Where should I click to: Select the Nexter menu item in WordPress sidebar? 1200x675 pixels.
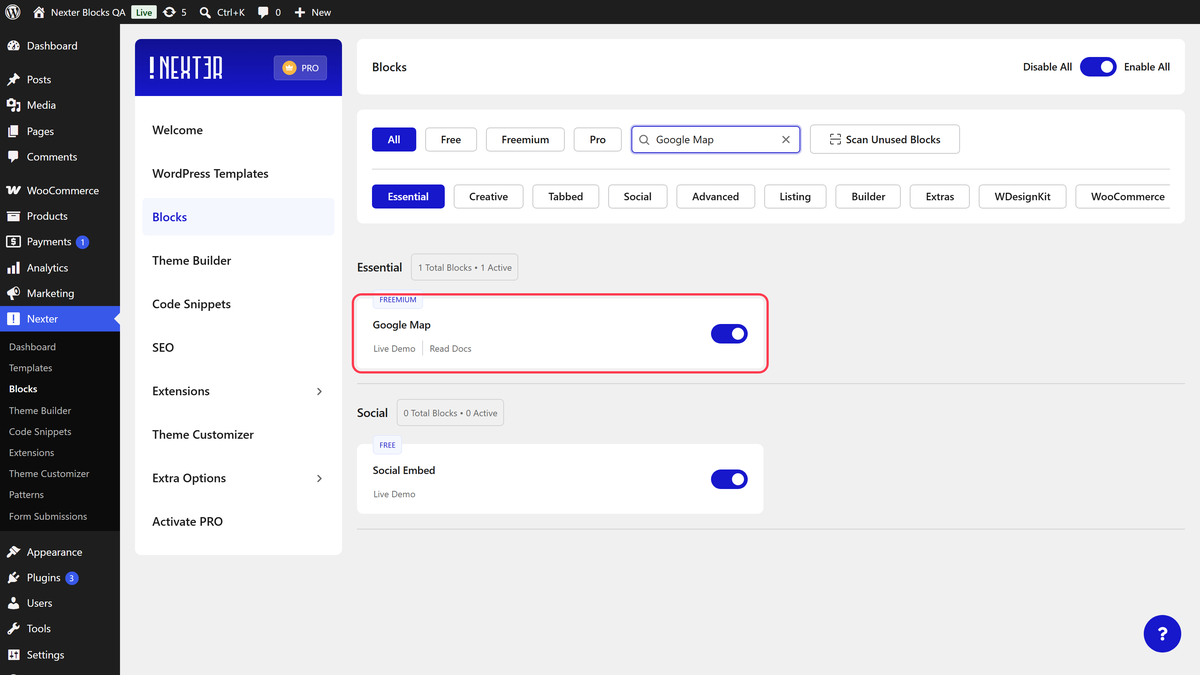[x=60, y=319]
